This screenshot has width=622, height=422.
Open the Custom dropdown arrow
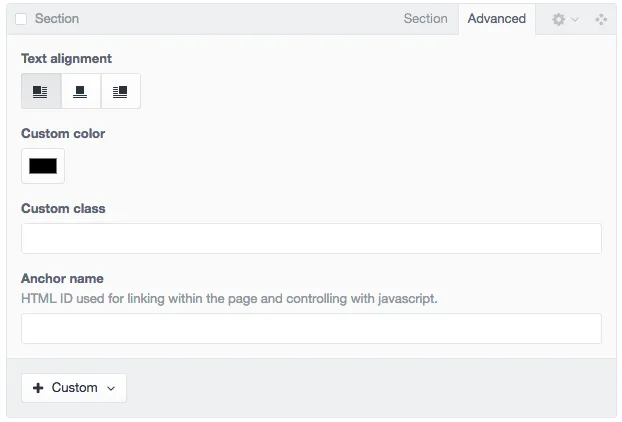[111, 388]
